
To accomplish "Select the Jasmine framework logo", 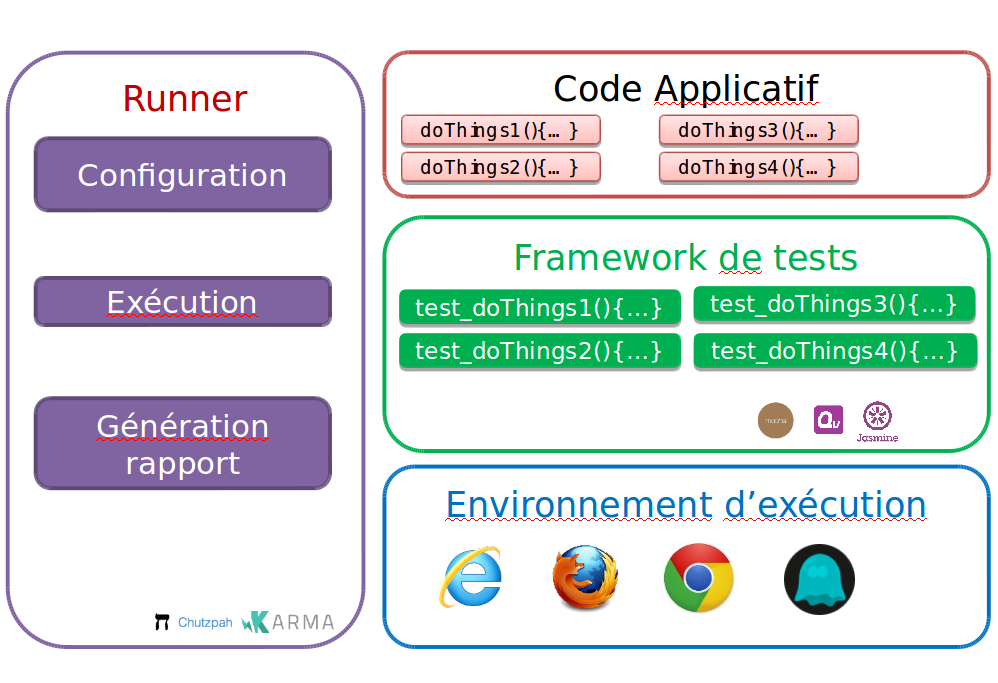I will coord(877,421).
